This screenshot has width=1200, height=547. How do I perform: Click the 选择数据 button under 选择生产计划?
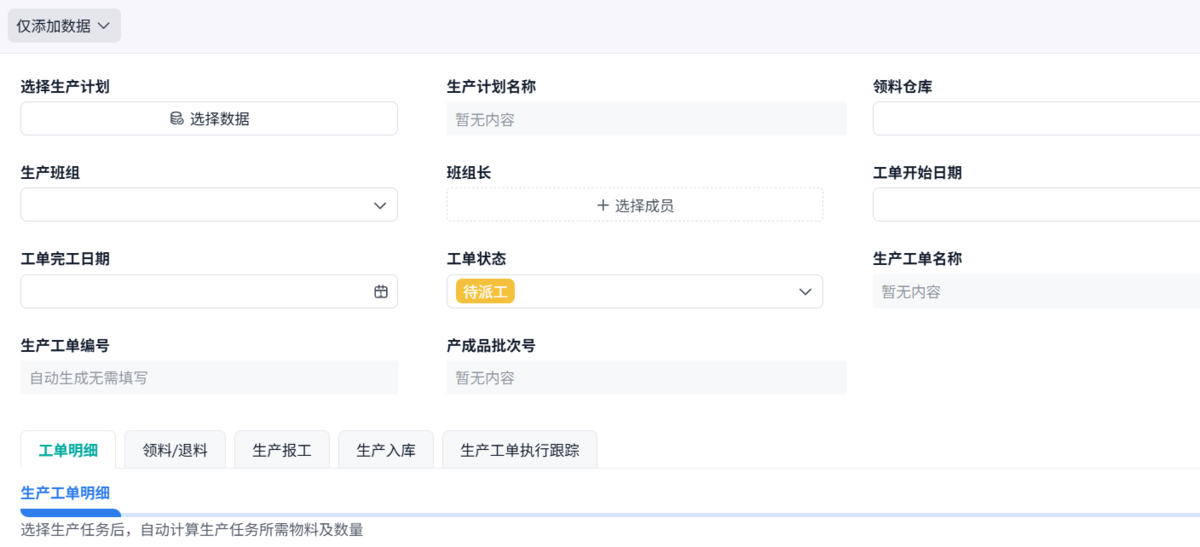(x=209, y=118)
